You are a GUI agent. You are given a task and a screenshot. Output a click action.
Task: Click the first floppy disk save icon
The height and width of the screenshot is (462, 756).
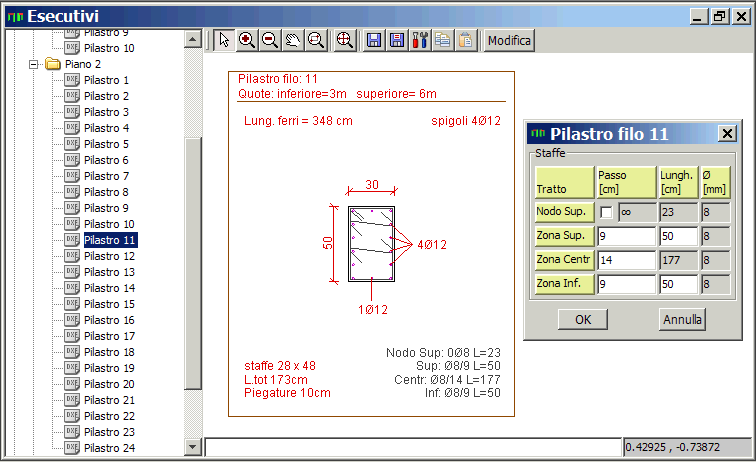[374, 40]
